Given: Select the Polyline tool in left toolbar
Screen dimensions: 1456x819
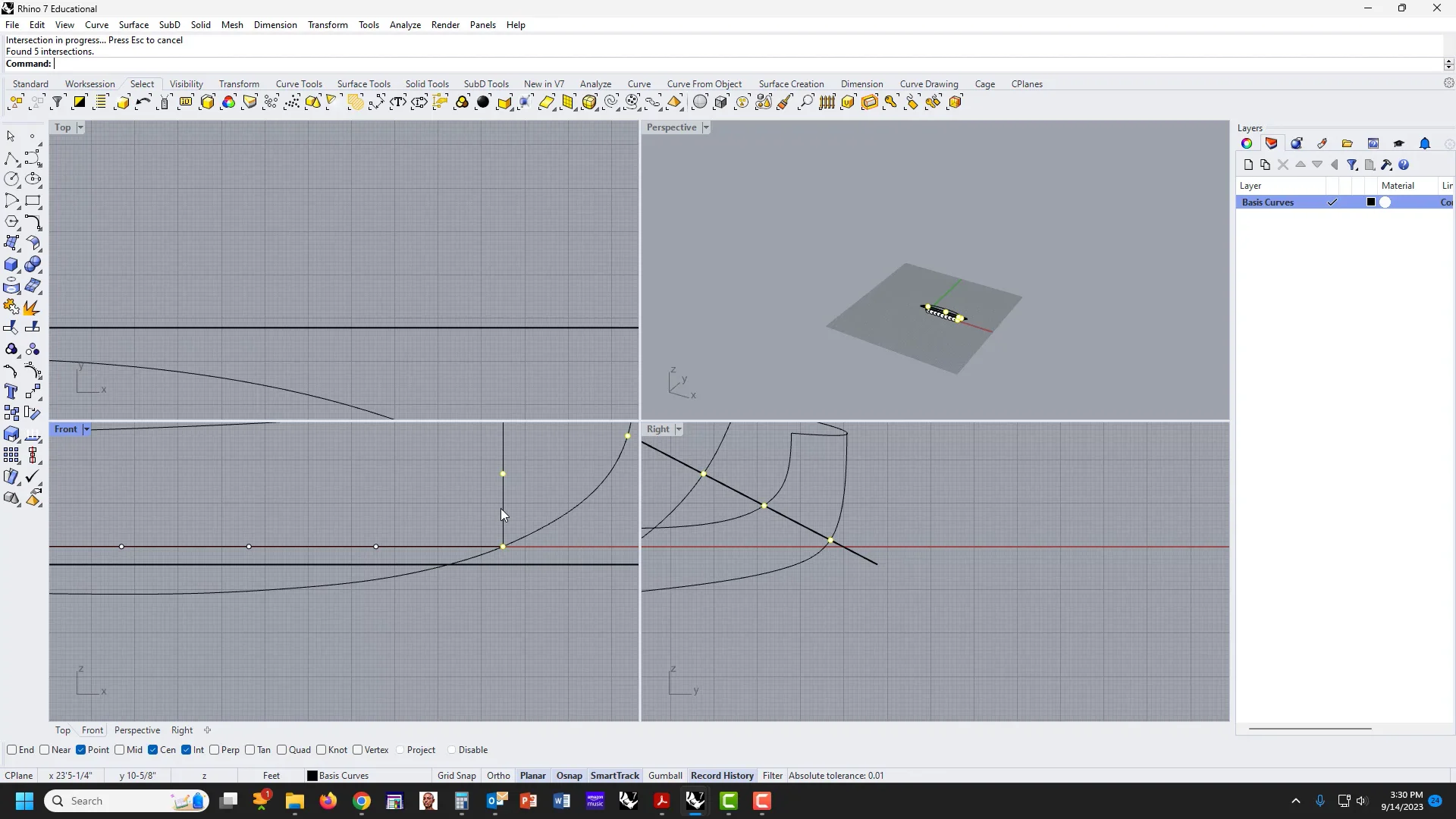Looking at the screenshot, I should (11, 158).
